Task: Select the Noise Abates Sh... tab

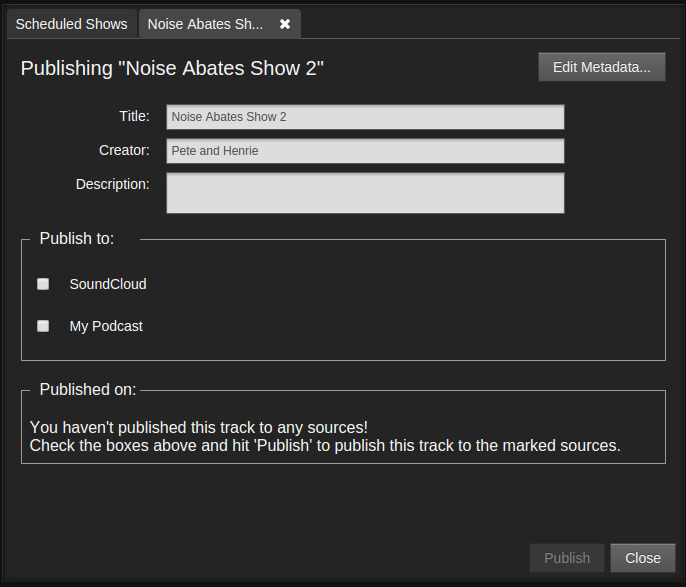Action: [205, 24]
